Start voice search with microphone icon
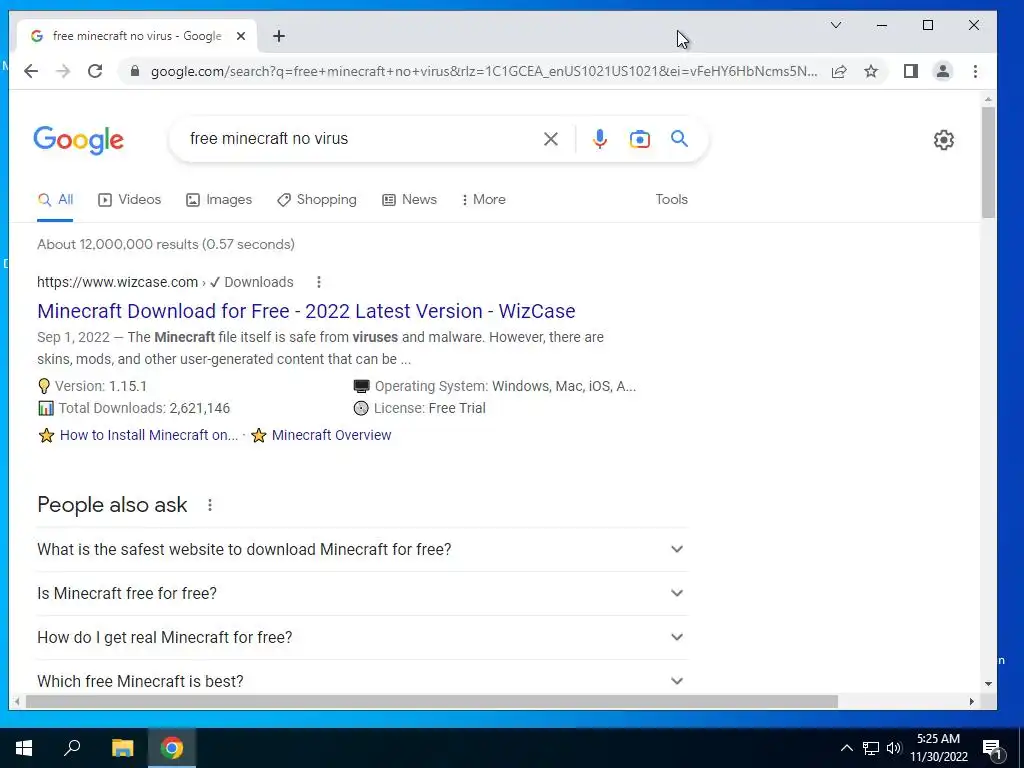1024x768 pixels. point(600,138)
